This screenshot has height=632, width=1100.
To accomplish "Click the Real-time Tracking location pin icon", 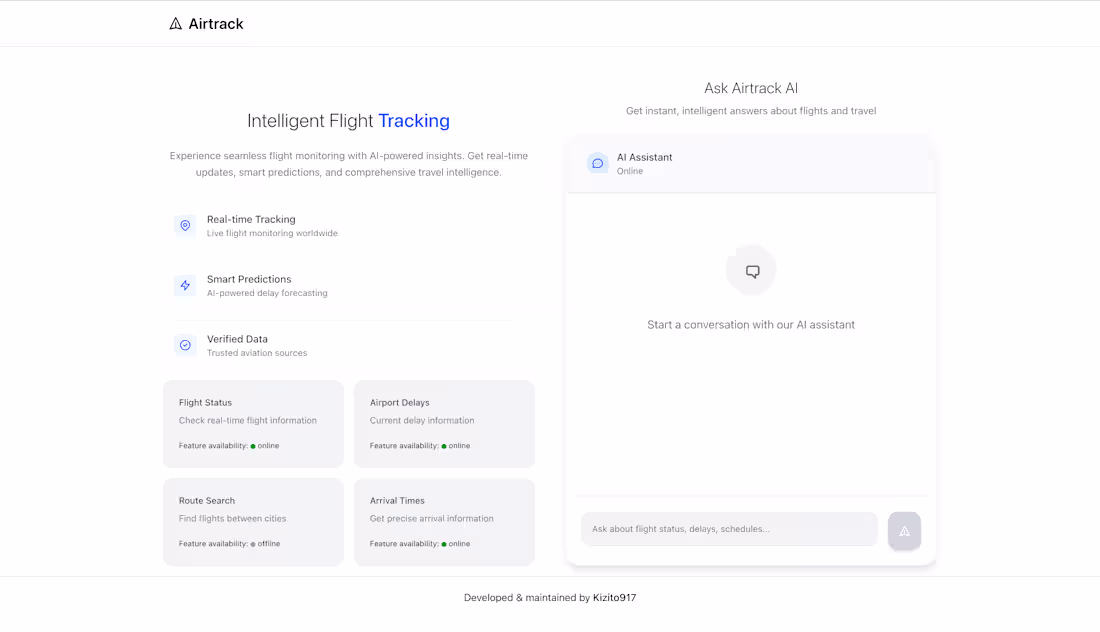I will (185, 225).
